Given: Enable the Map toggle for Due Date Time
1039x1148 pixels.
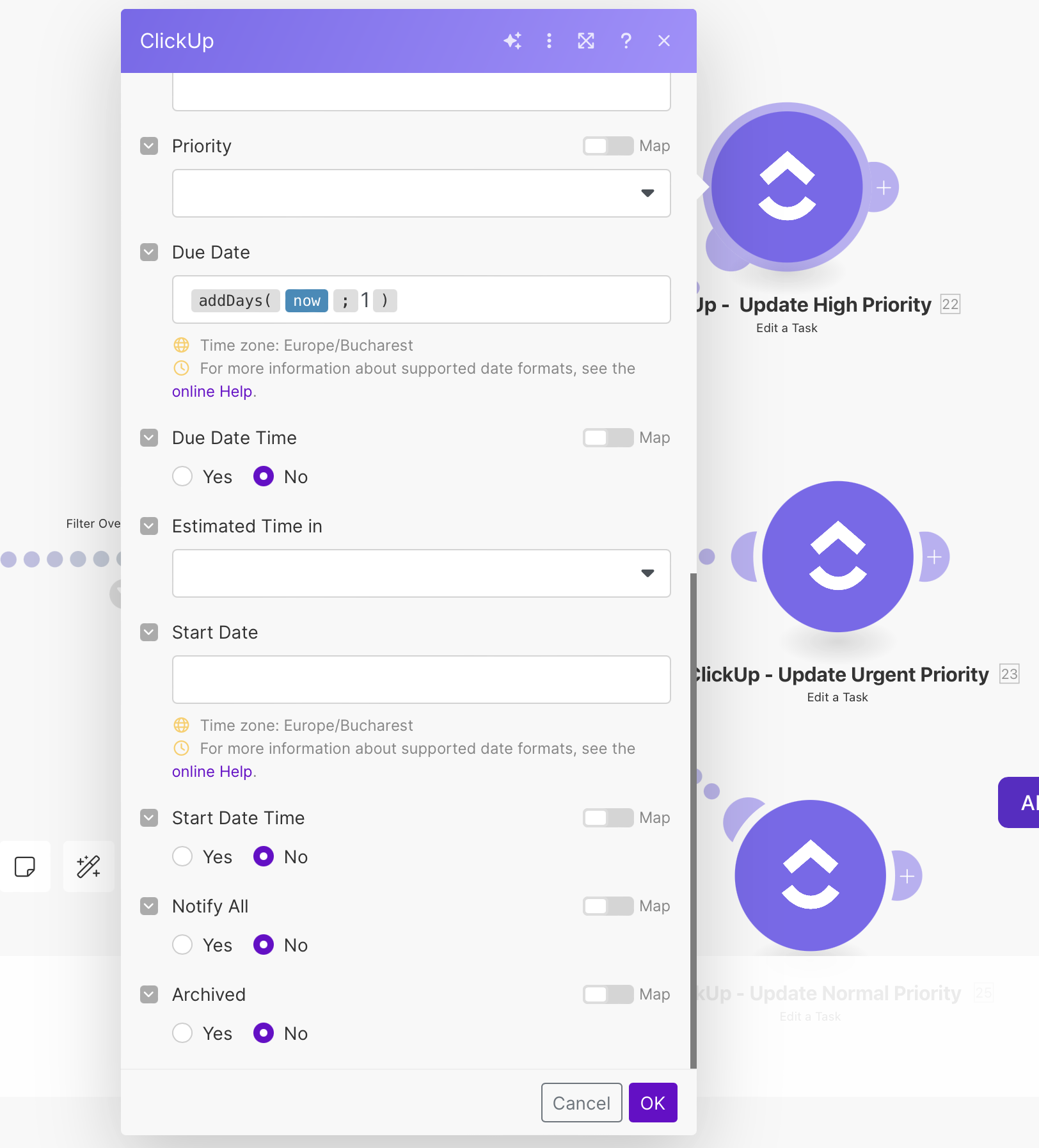Looking at the screenshot, I should [x=607, y=438].
